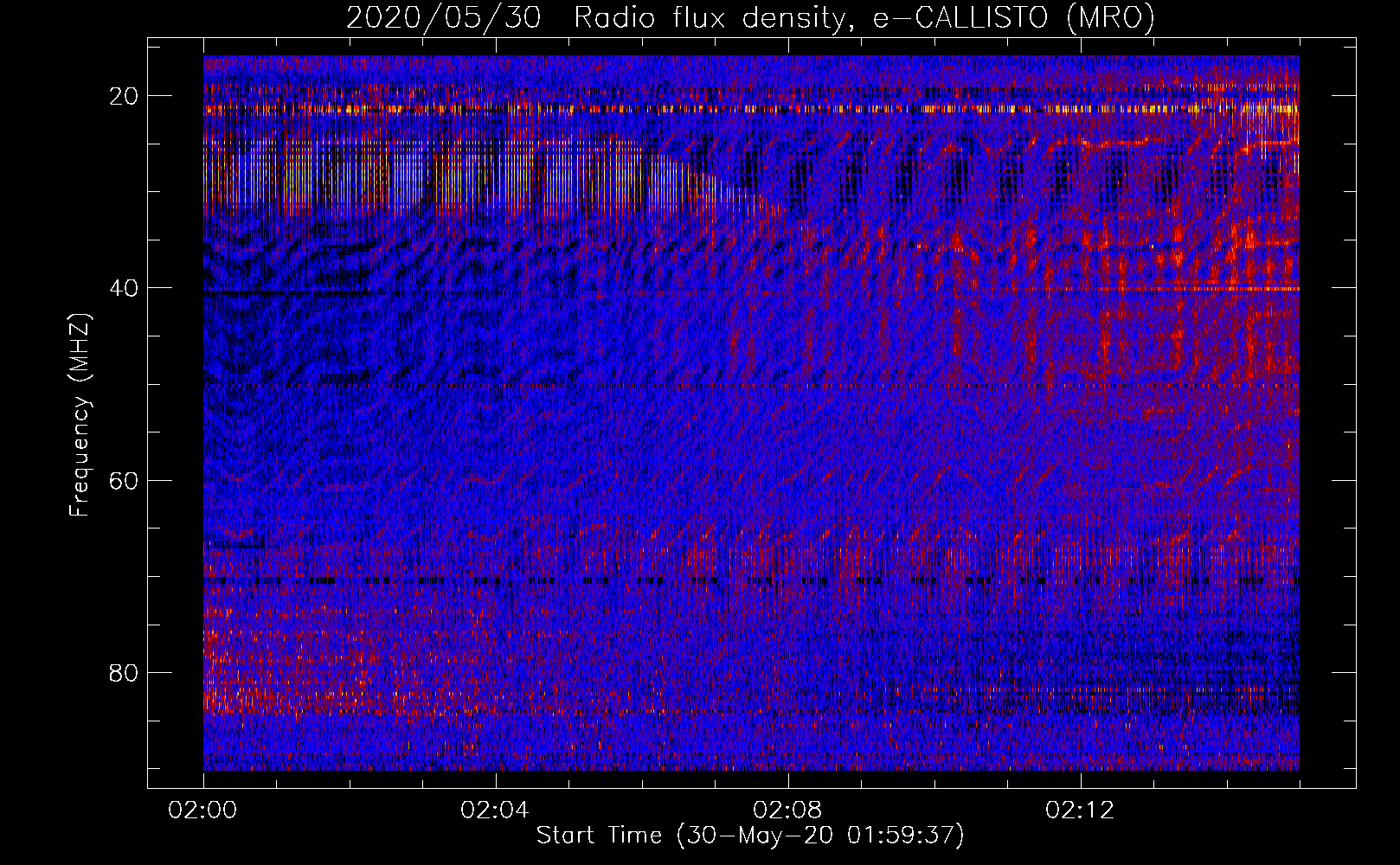Click the '02:00' time tick label
This screenshot has height=865, width=1400.
(x=203, y=811)
